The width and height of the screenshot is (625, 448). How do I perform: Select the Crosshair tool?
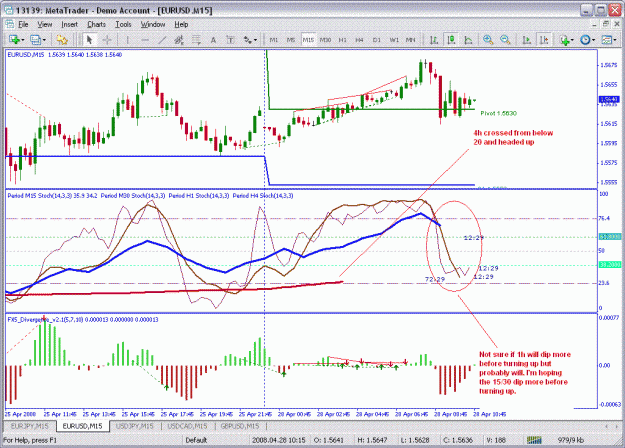tap(107, 40)
